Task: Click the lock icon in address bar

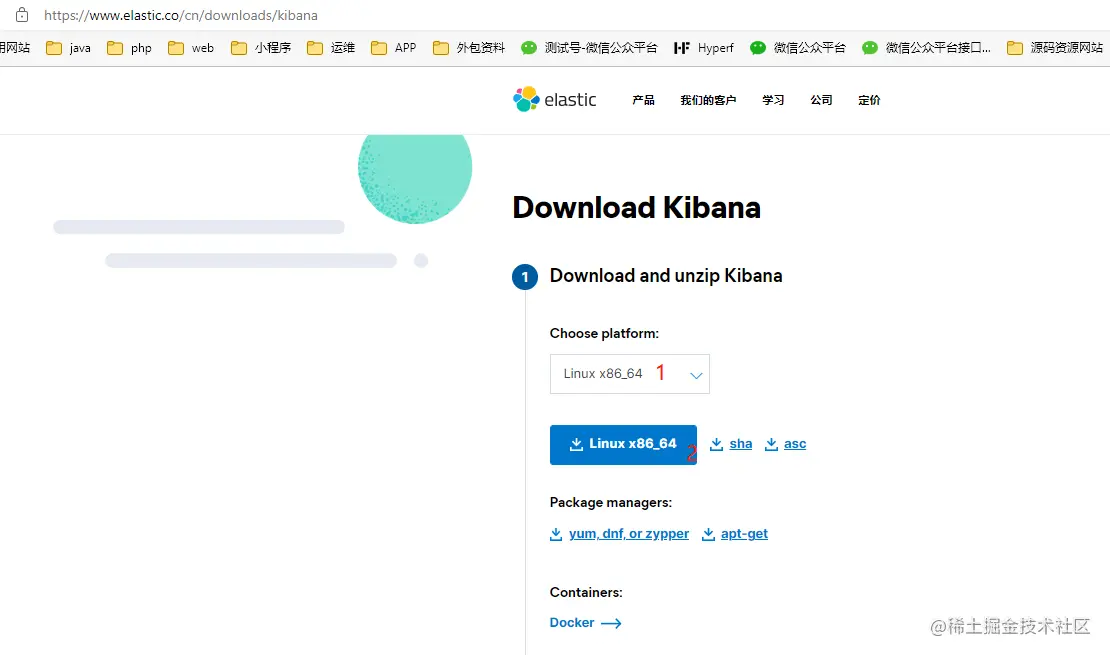Action: tap(22, 14)
